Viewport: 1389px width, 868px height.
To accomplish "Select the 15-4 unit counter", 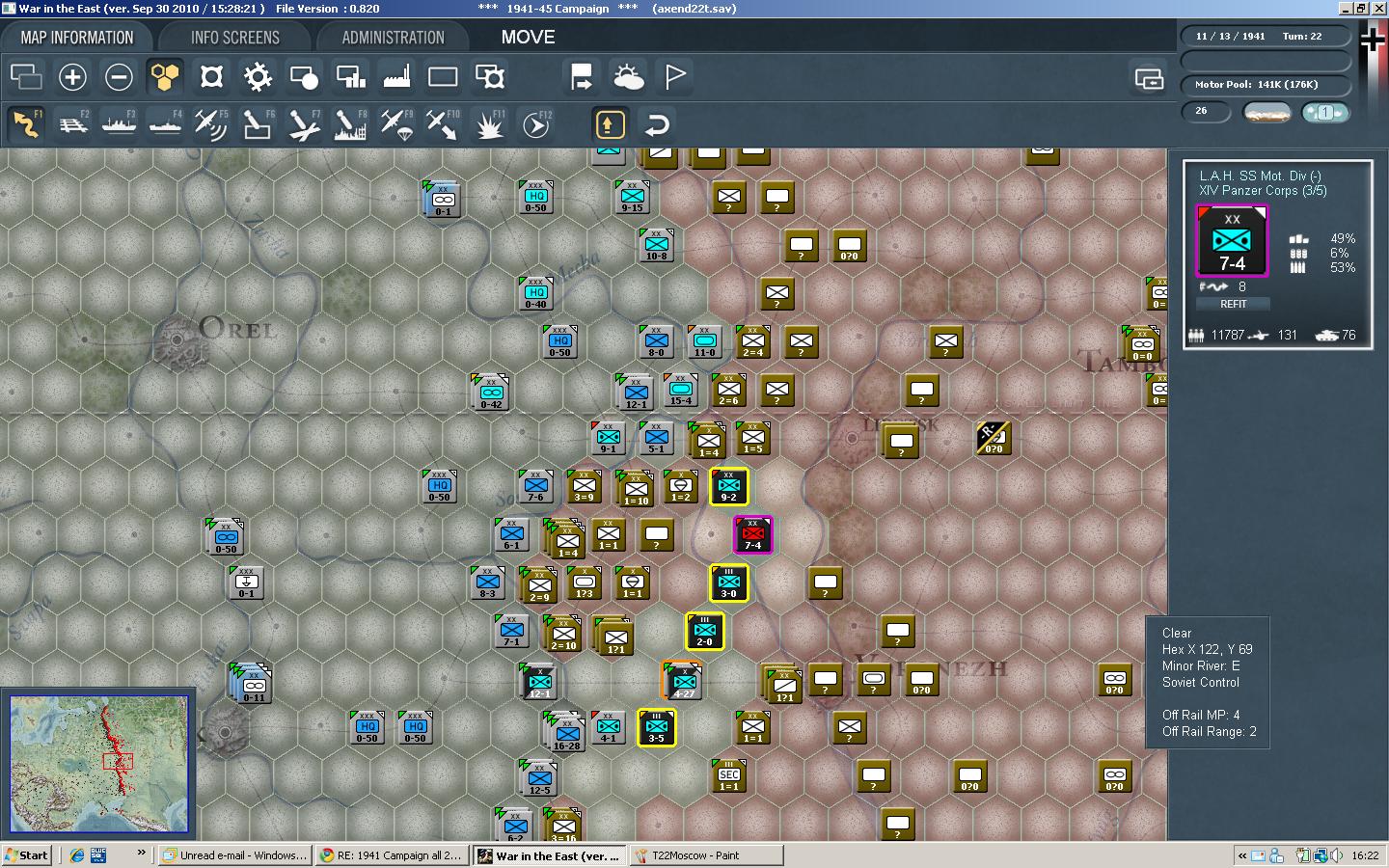I will pos(680,390).
